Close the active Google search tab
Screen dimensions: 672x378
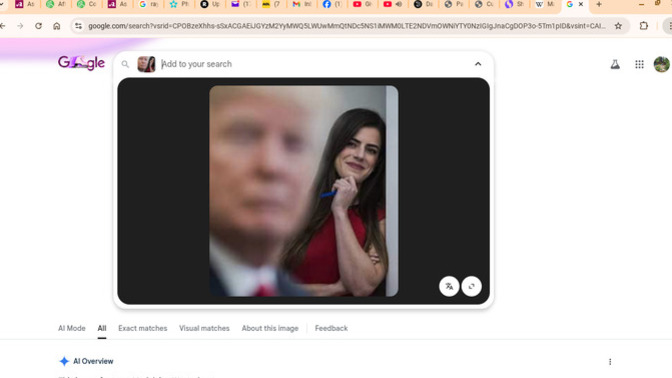coord(581,4)
